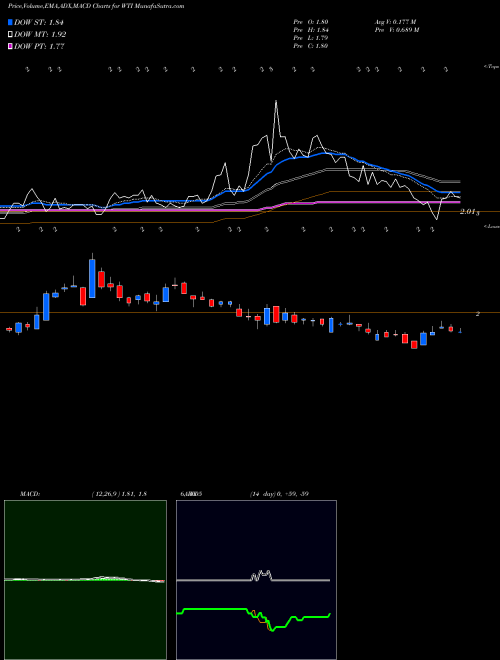The width and height of the screenshot is (500, 660).
Task: Click the '(12,26,9) 1.81, 1.8' MACD parameters
Action: 119,494
